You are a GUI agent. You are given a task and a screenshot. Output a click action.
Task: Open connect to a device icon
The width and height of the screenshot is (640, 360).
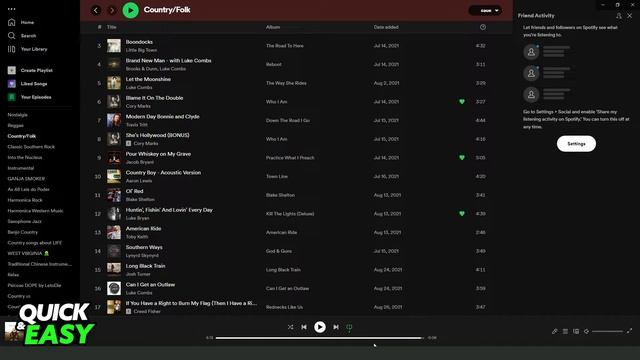tap(576, 331)
